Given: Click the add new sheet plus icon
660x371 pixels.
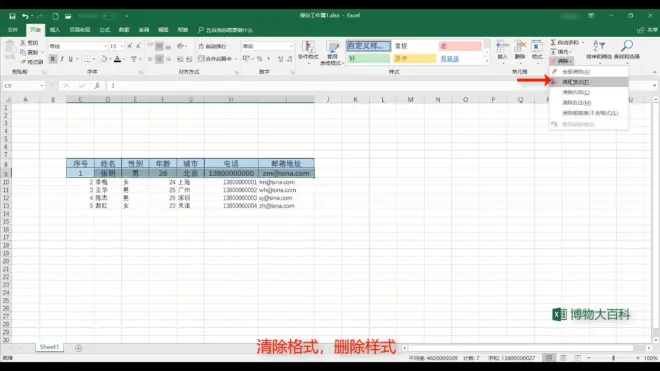Looking at the screenshot, I should click(78, 348).
